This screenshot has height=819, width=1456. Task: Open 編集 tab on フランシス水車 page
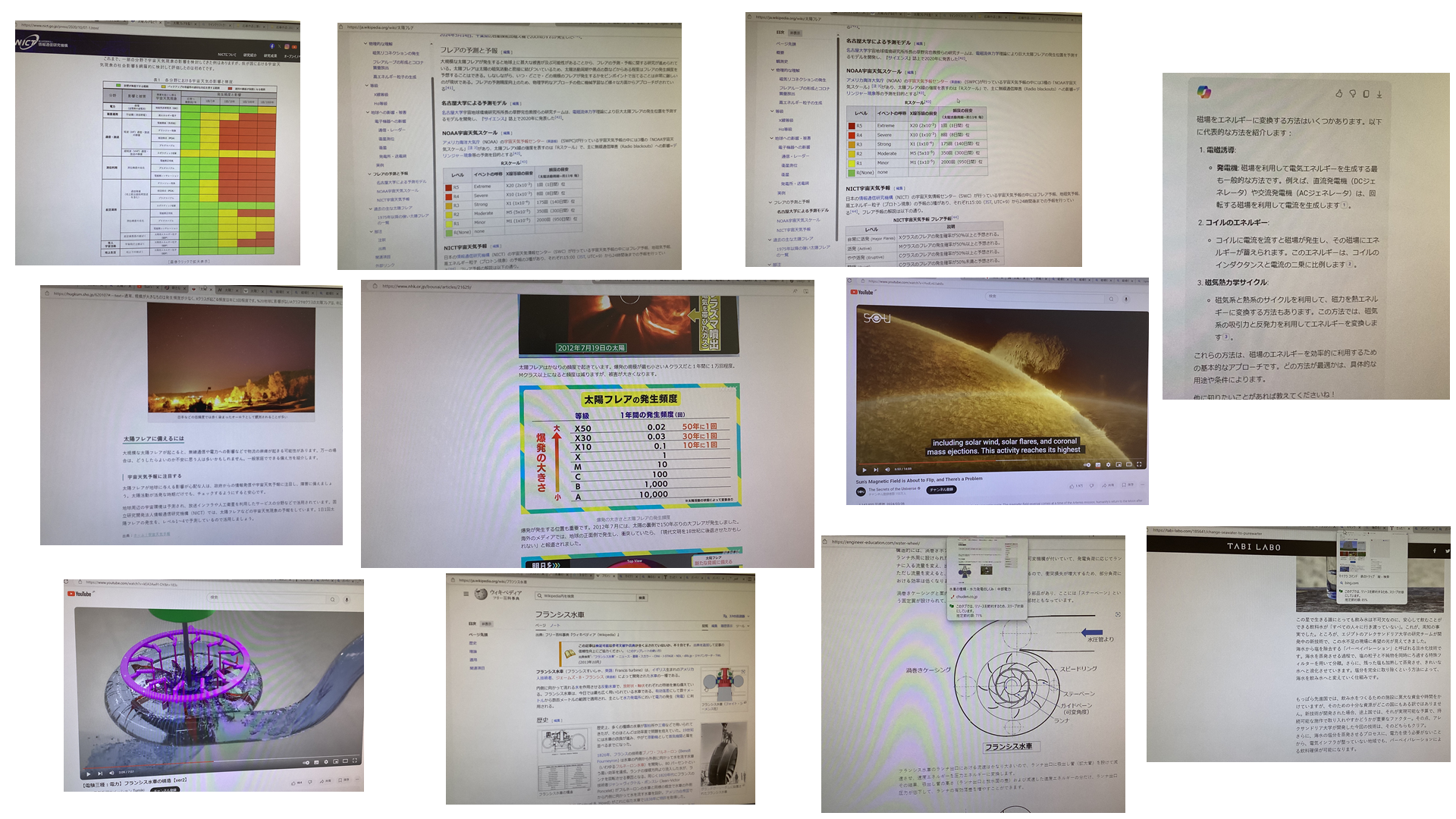click(x=714, y=626)
